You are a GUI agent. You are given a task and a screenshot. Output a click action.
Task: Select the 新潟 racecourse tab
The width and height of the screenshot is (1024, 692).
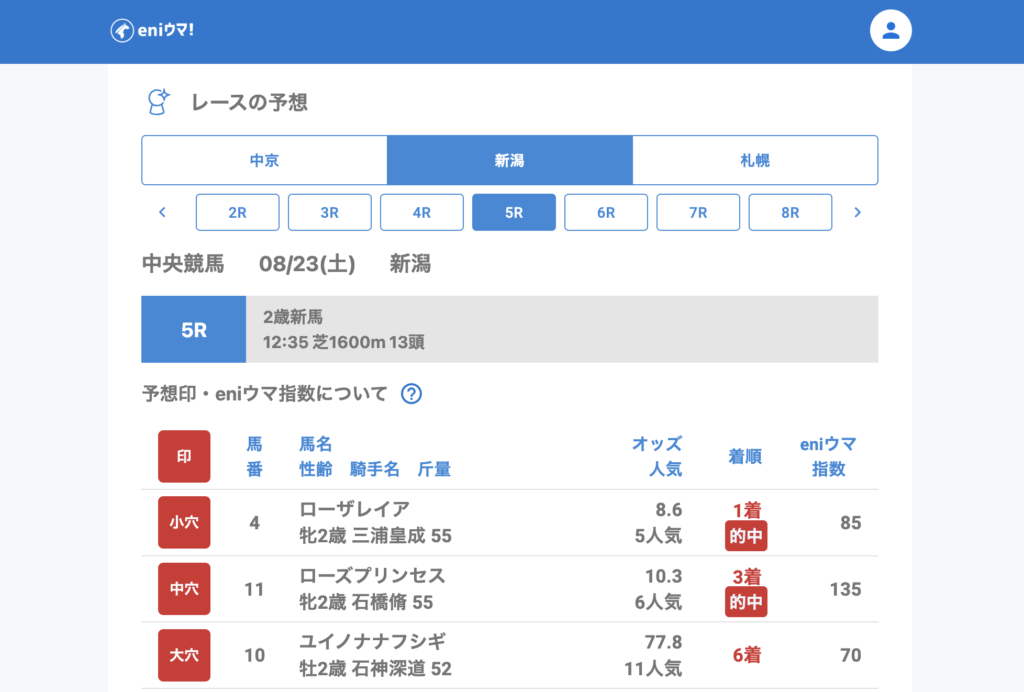pos(509,160)
